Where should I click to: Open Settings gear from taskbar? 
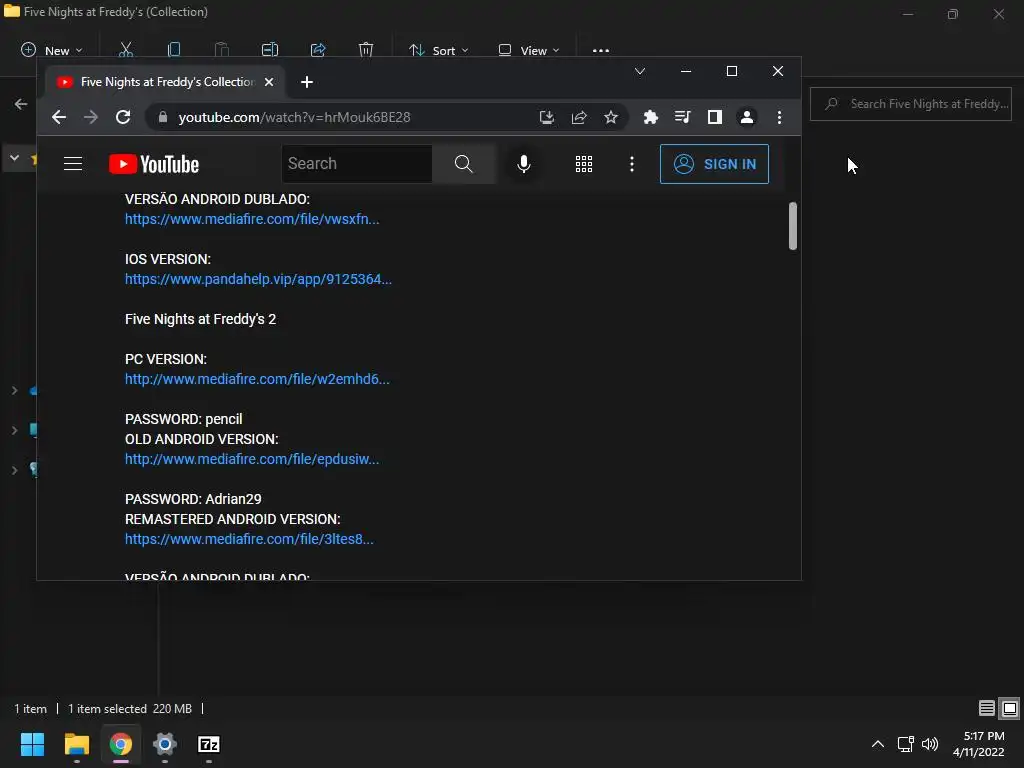tap(165, 744)
